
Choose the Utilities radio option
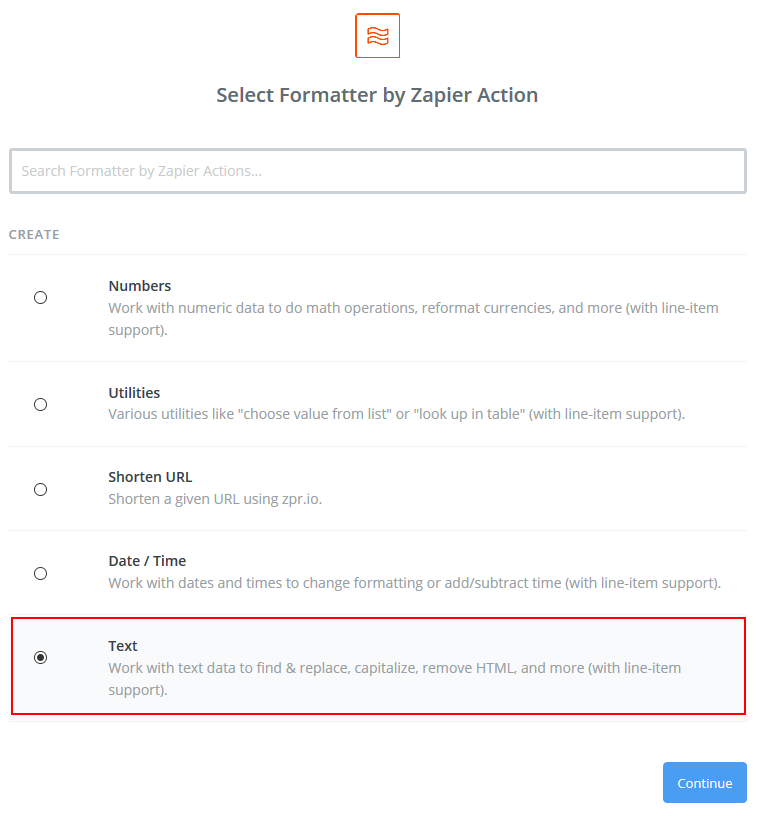tap(41, 404)
